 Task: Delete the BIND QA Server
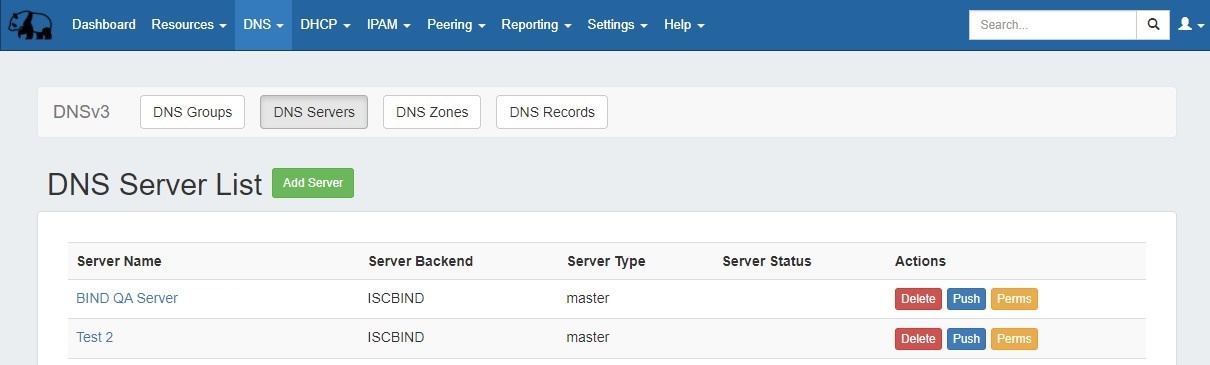click(x=918, y=299)
